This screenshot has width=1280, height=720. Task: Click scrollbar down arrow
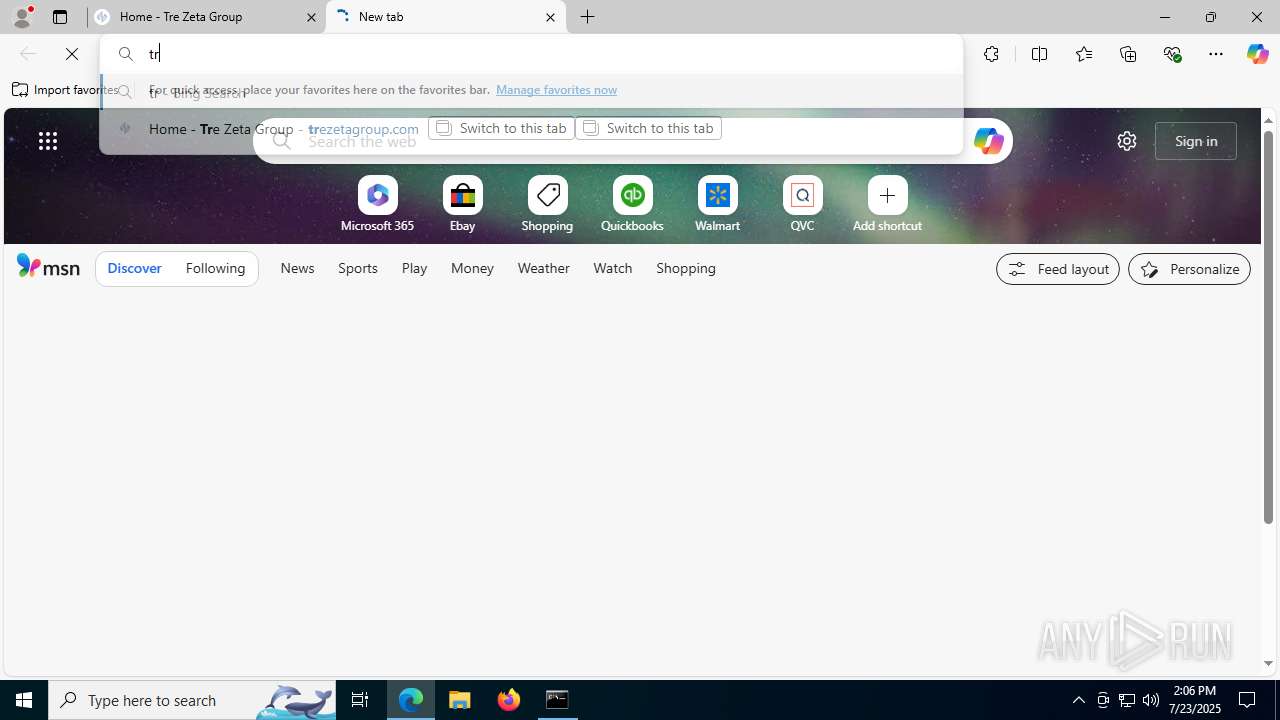[1268, 664]
